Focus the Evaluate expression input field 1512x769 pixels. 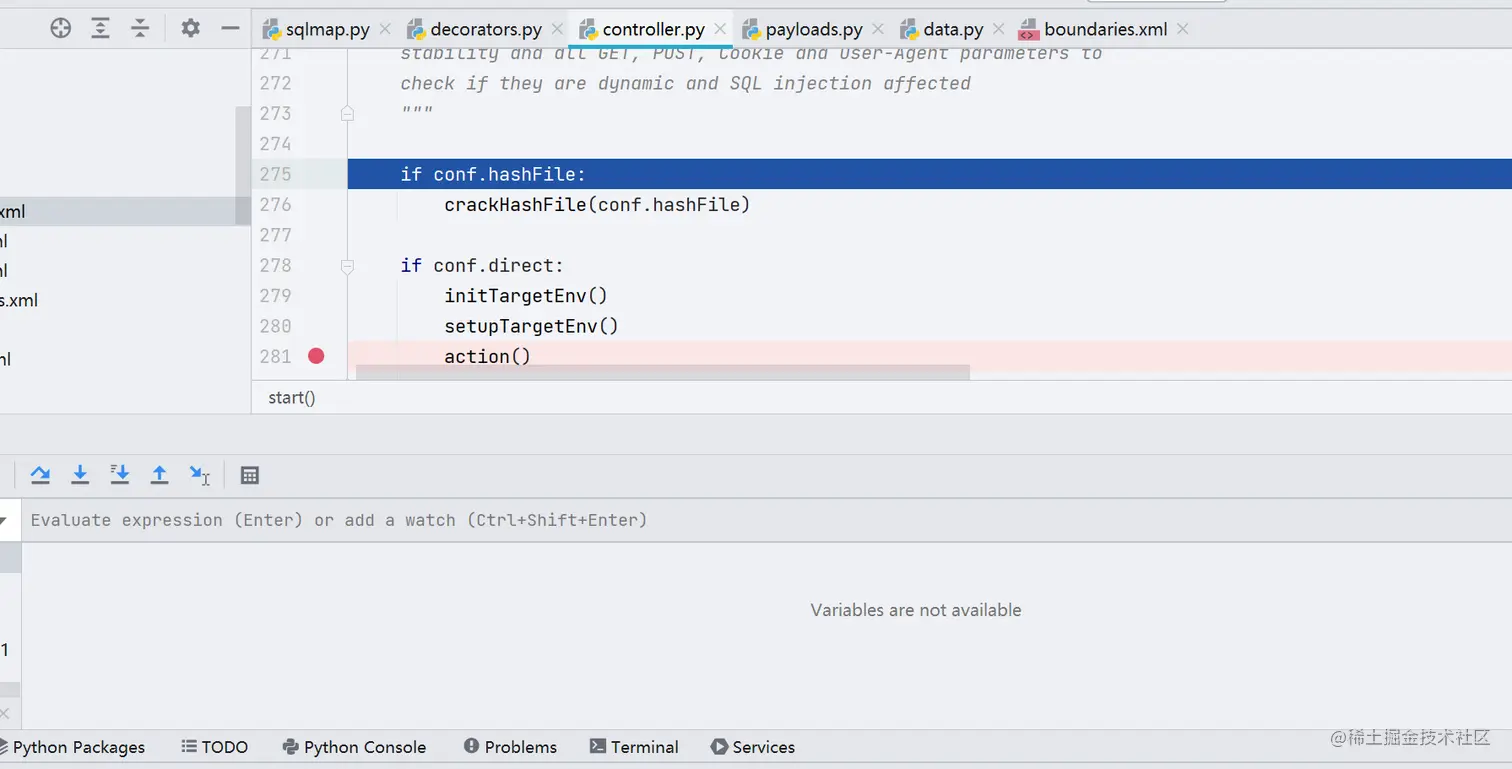766,520
